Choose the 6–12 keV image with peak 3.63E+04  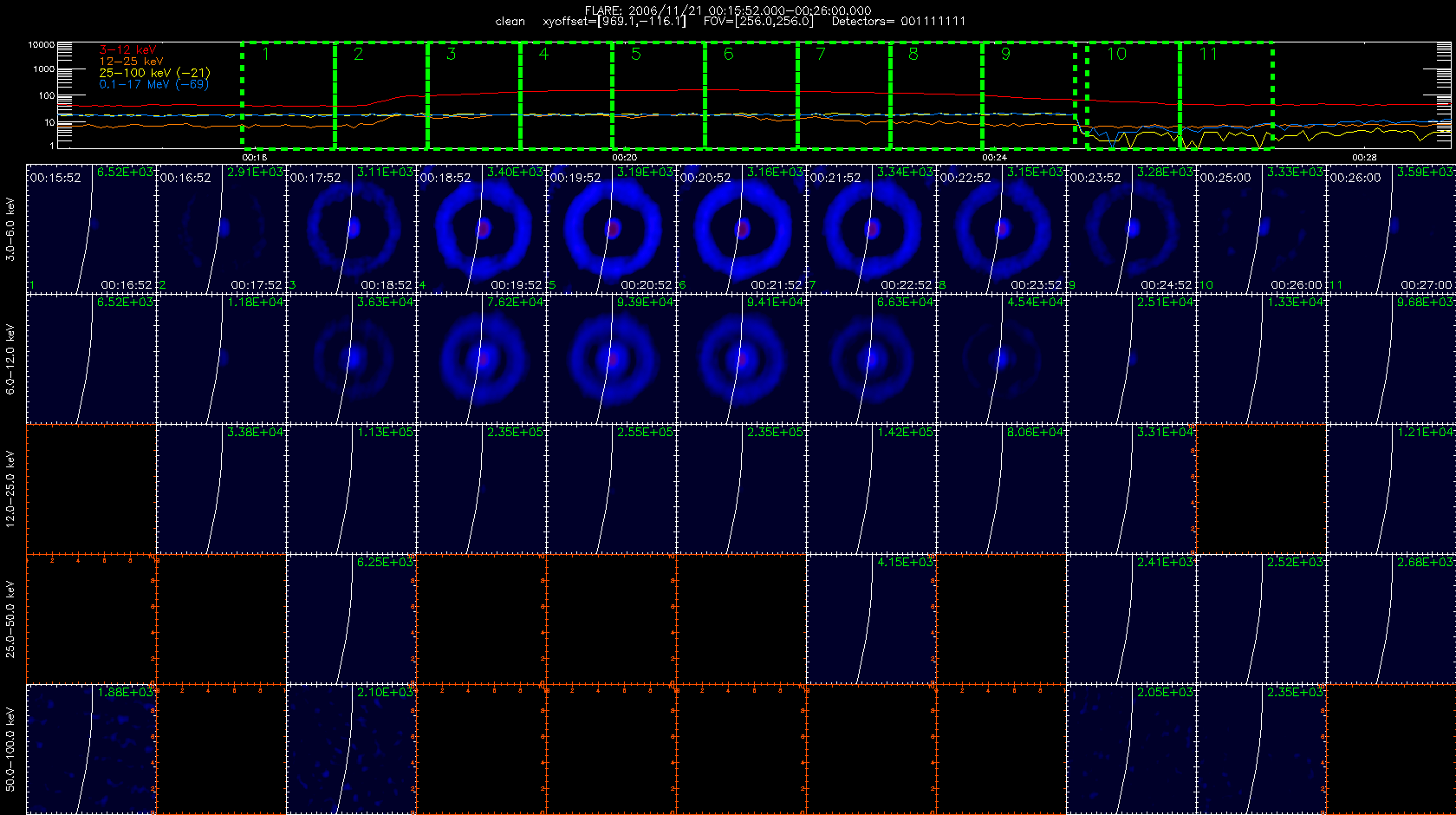(351, 359)
